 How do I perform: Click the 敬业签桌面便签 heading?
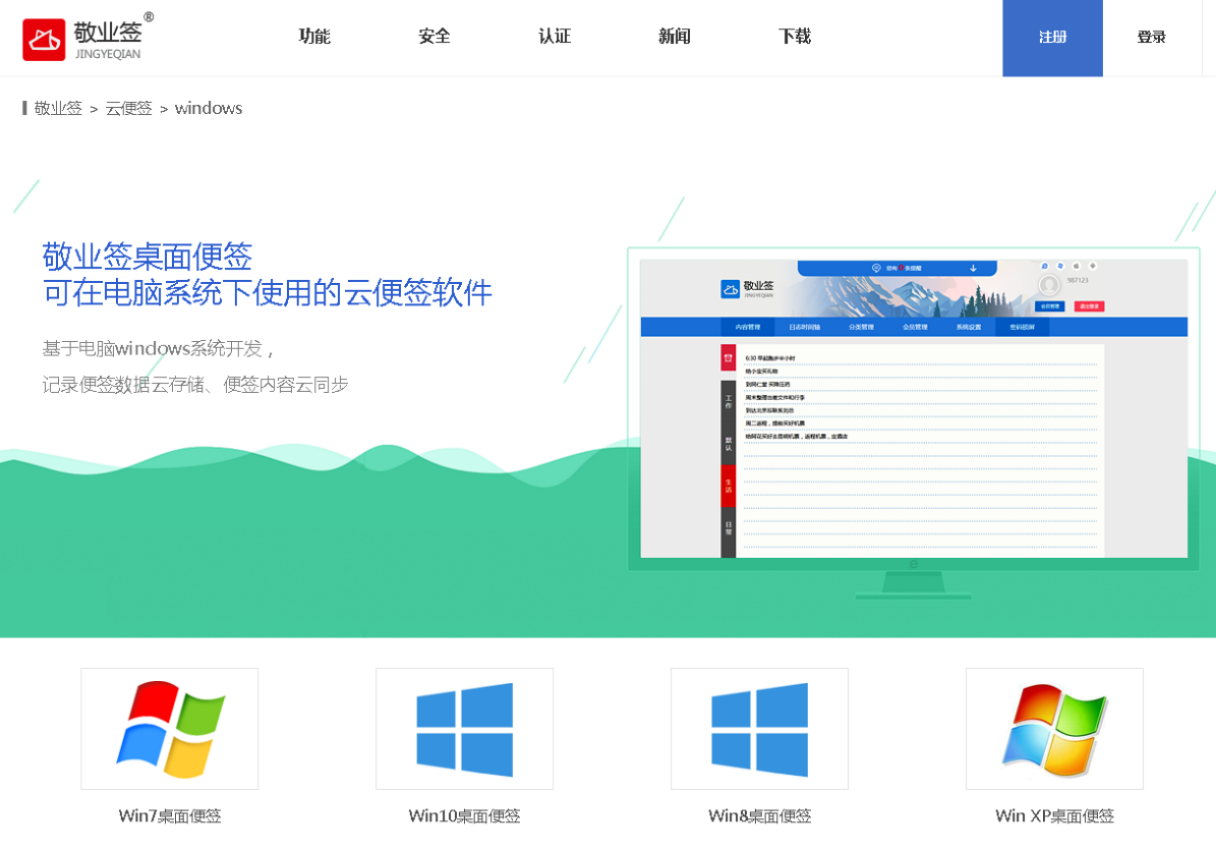pyautogui.click(x=147, y=257)
